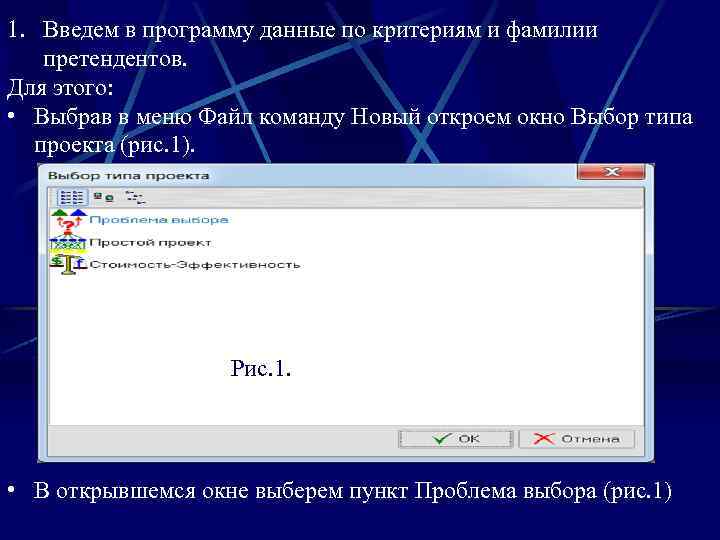The width and height of the screenshot is (720, 540).
Task: Click the Отмена cancel button
Action: coord(577,439)
